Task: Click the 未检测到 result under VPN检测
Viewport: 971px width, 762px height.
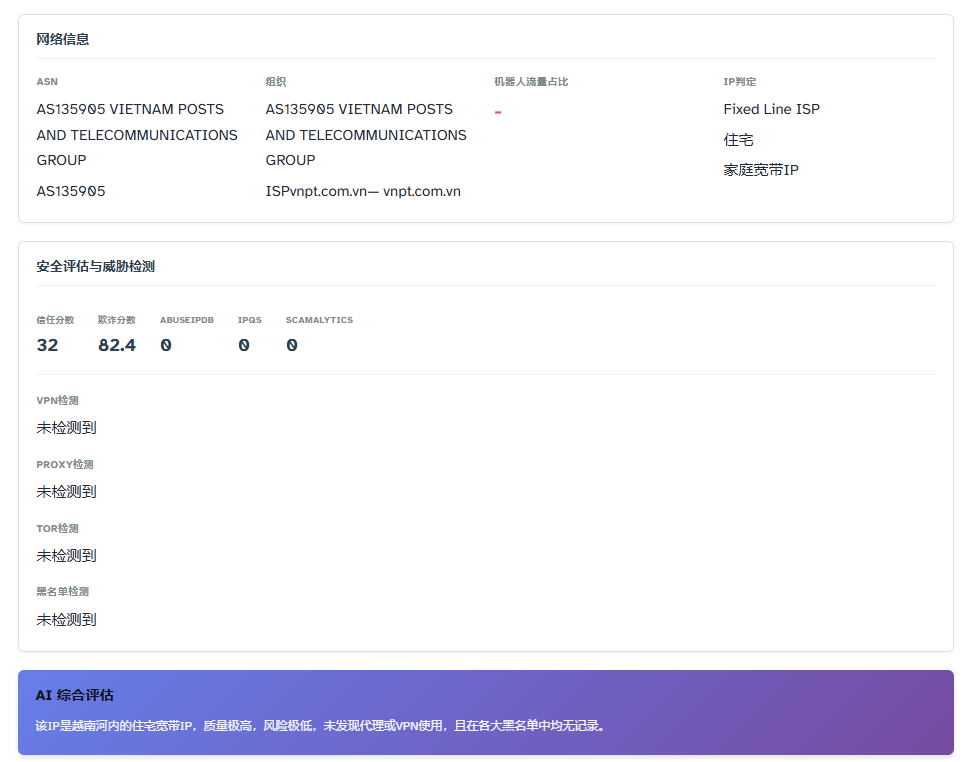Action: coord(66,428)
